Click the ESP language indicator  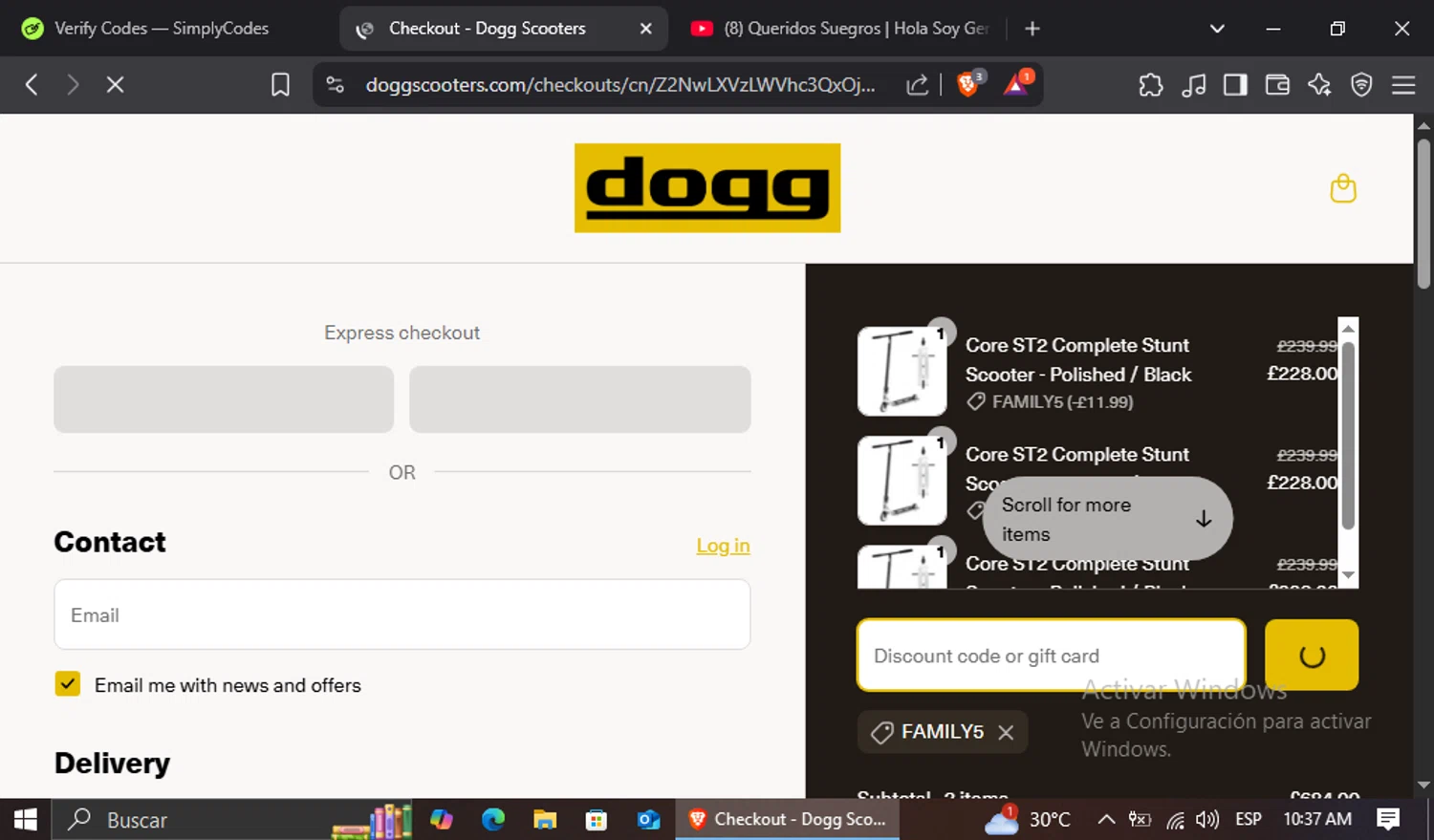(1248, 819)
